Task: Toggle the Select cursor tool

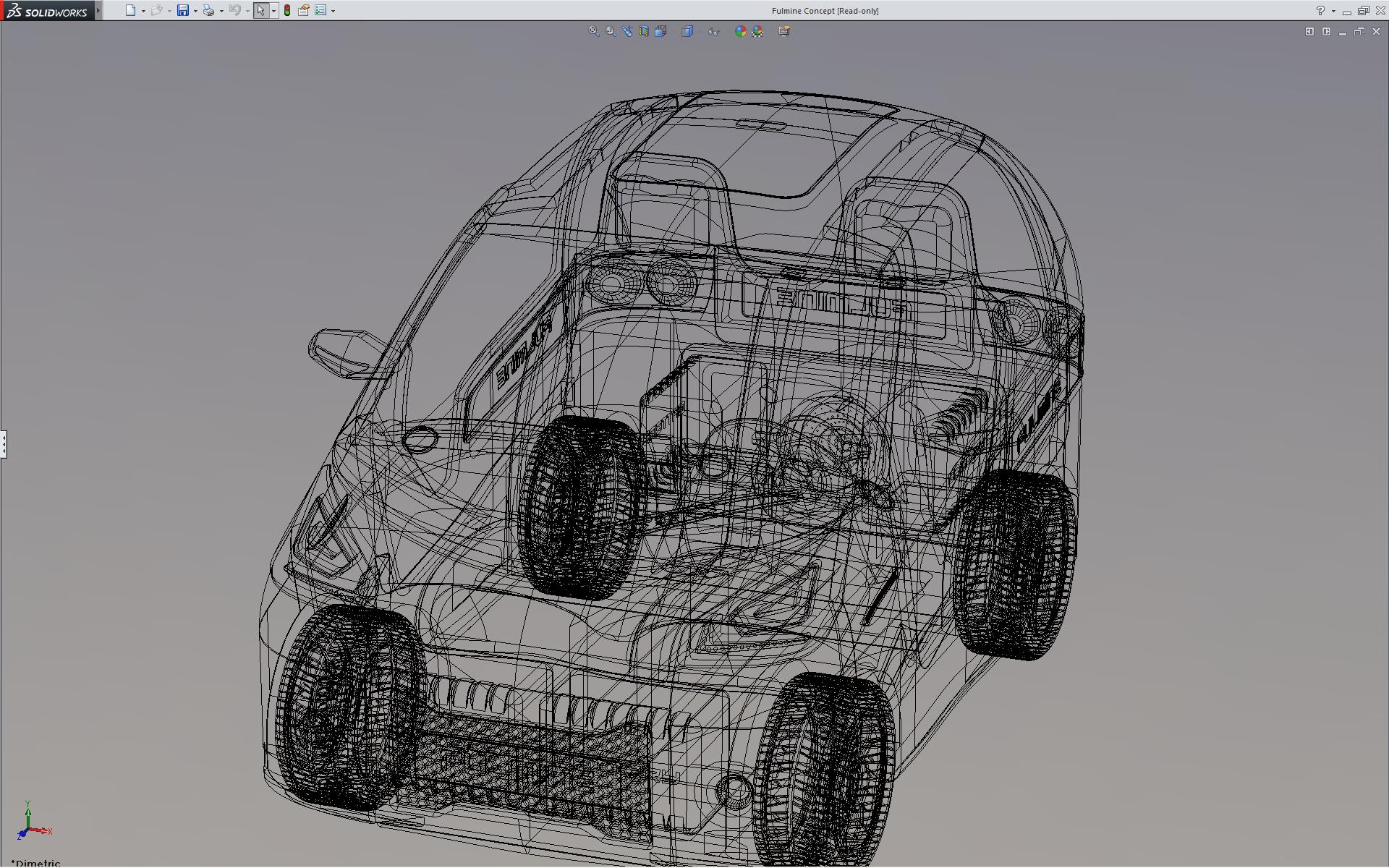Action: [x=260, y=10]
